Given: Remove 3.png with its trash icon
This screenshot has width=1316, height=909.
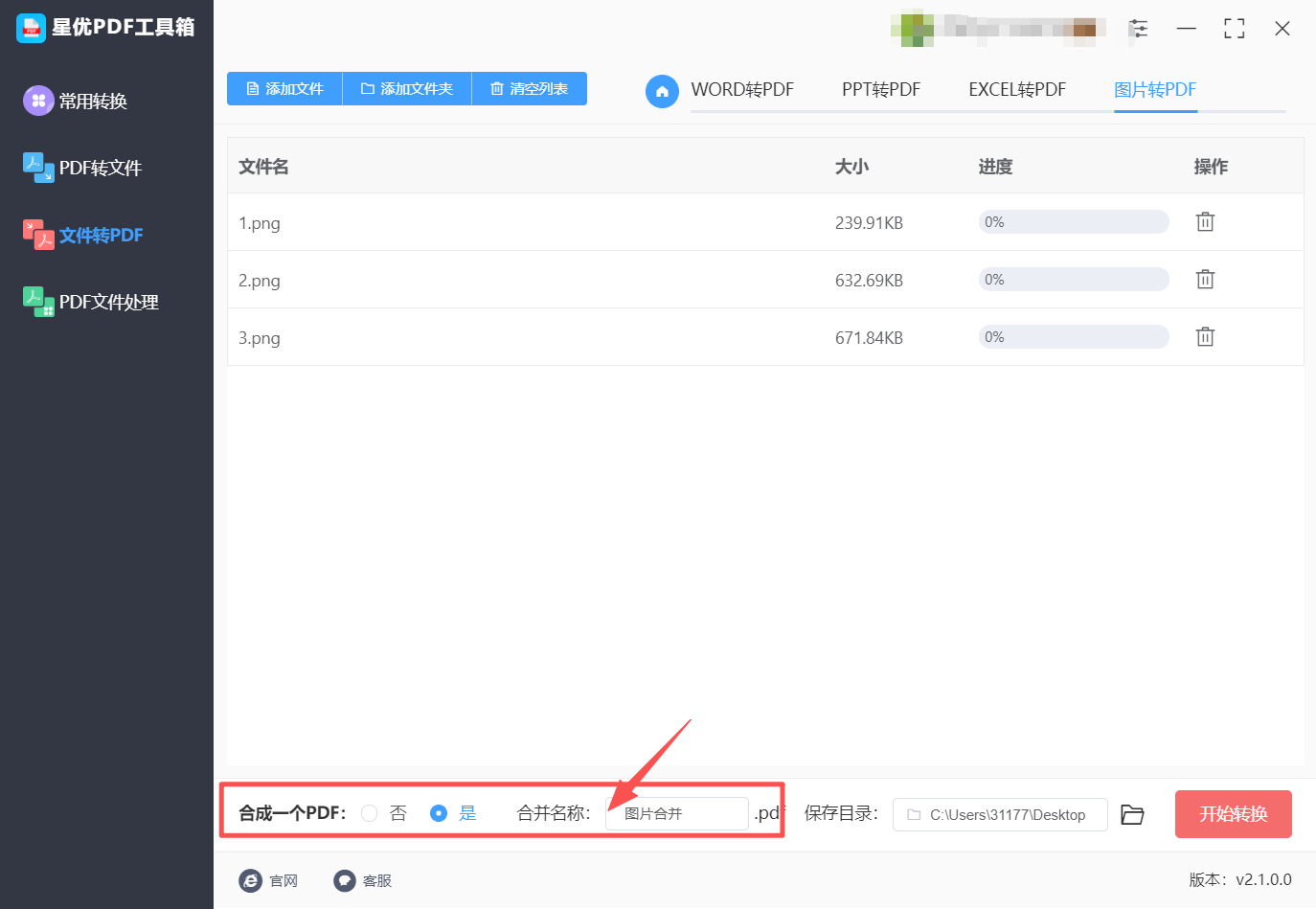Looking at the screenshot, I should point(1205,336).
